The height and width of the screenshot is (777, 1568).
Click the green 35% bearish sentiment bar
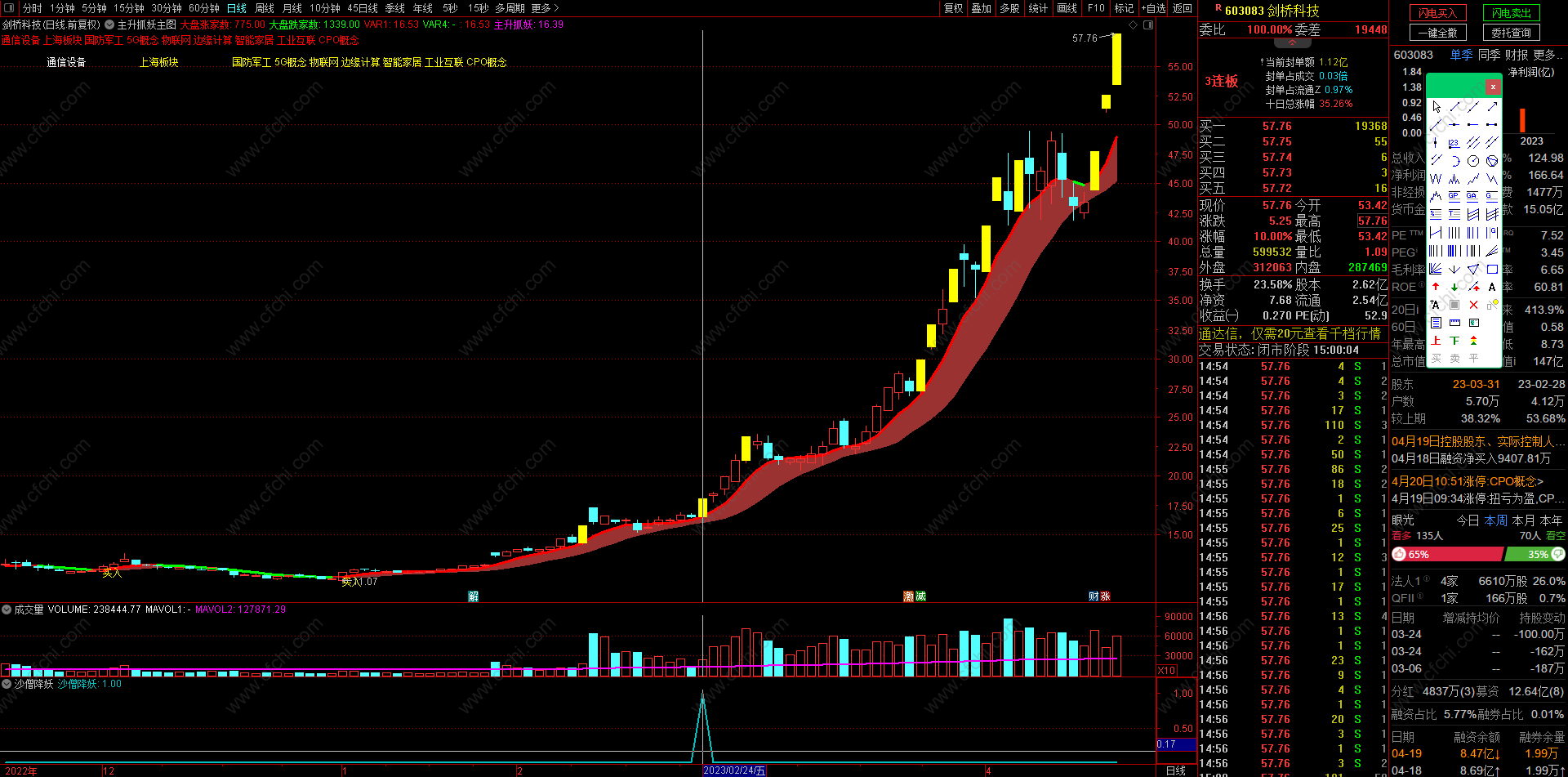pyautogui.click(x=1535, y=554)
